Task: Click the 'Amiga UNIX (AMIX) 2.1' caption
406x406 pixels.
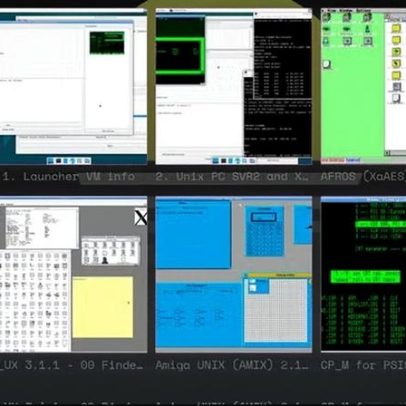Action: click(232, 365)
